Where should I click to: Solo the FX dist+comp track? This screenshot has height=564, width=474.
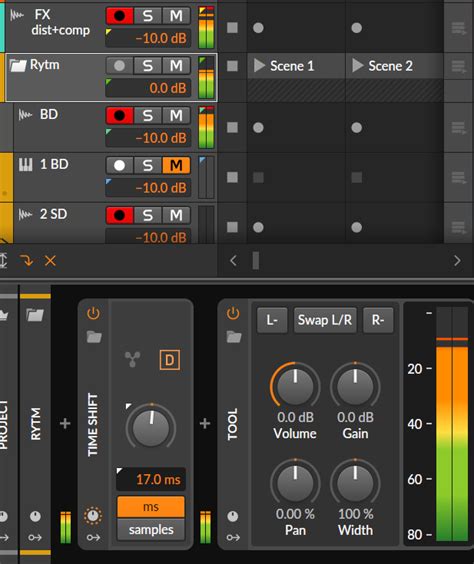147,16
